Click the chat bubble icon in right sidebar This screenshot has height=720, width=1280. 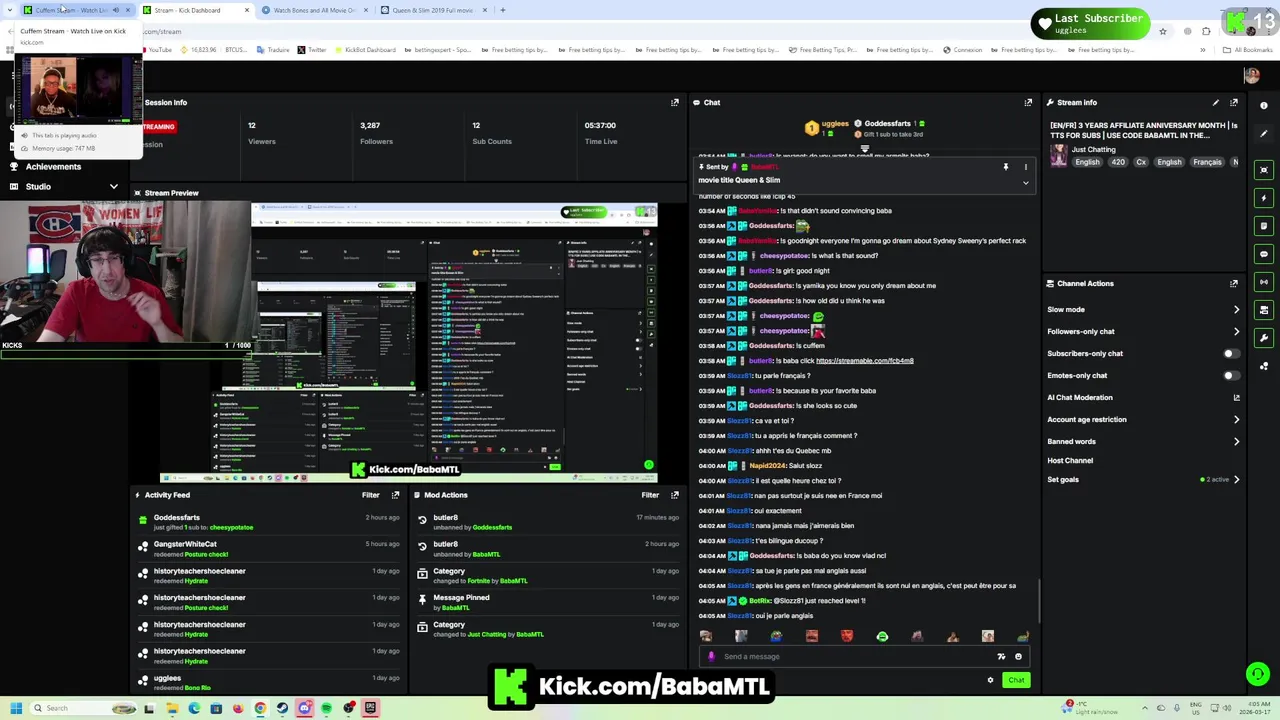(x=1264, y=254)
